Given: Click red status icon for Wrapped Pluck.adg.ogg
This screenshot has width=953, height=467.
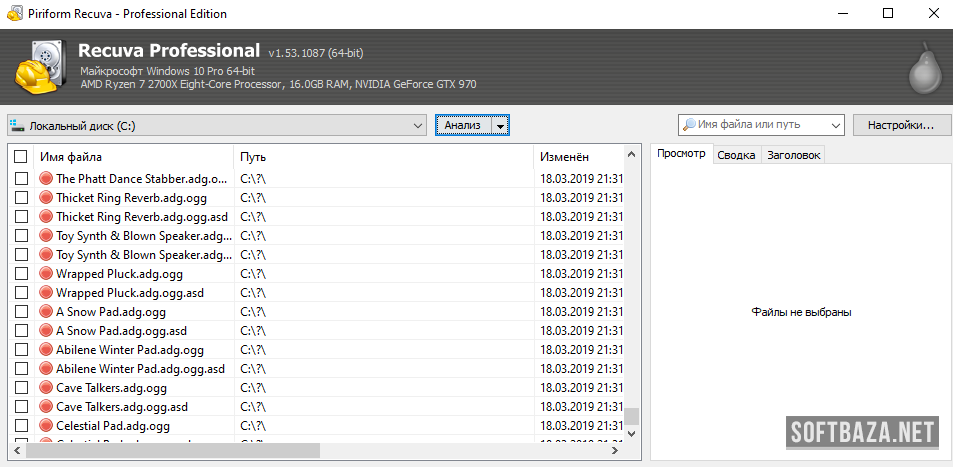Looking at the screenshot, I should point(46,274).
